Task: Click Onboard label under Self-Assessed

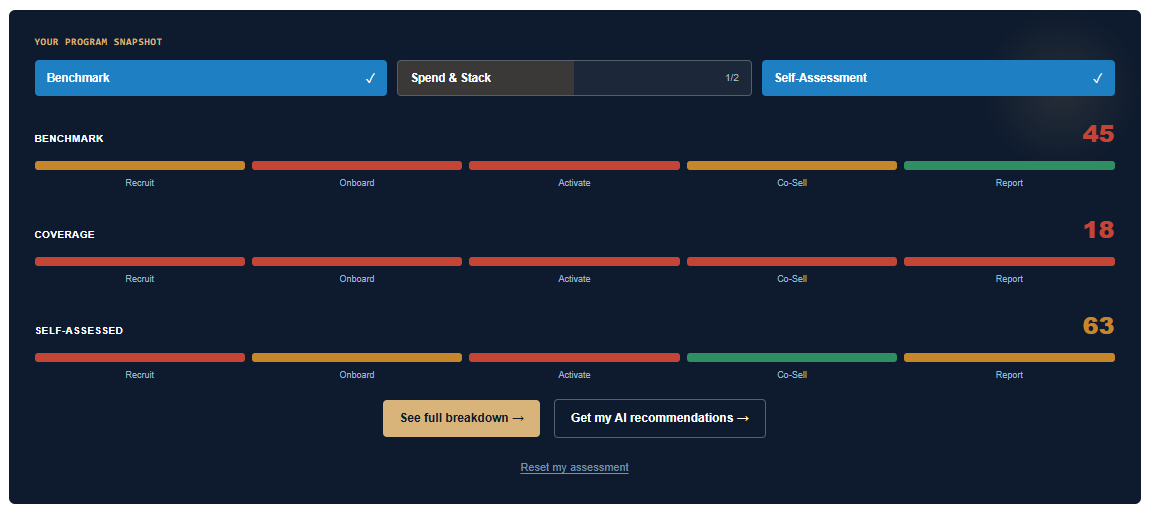Action: [357, 375]
